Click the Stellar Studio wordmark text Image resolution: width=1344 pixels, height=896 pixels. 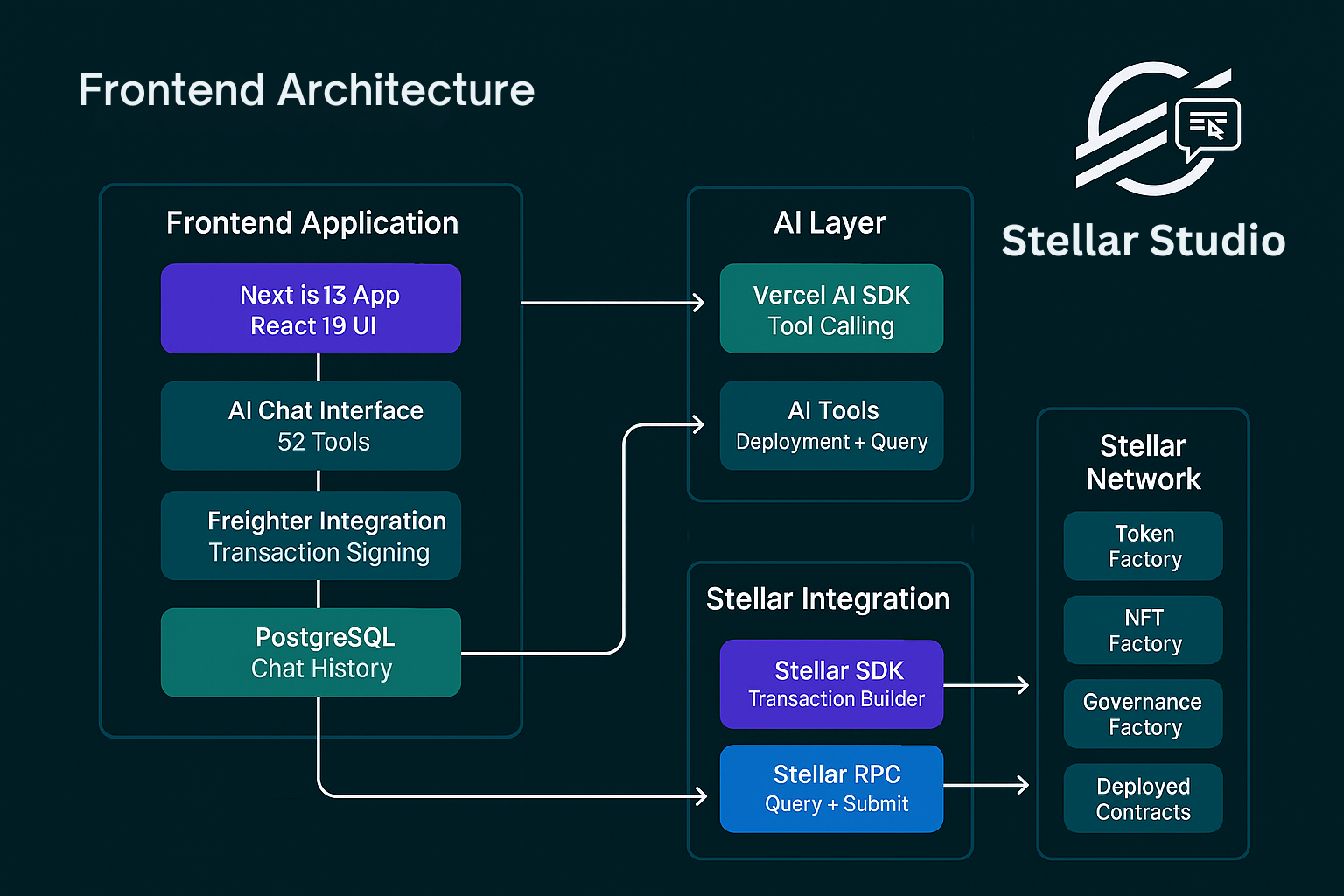(x=1144, y=241)
